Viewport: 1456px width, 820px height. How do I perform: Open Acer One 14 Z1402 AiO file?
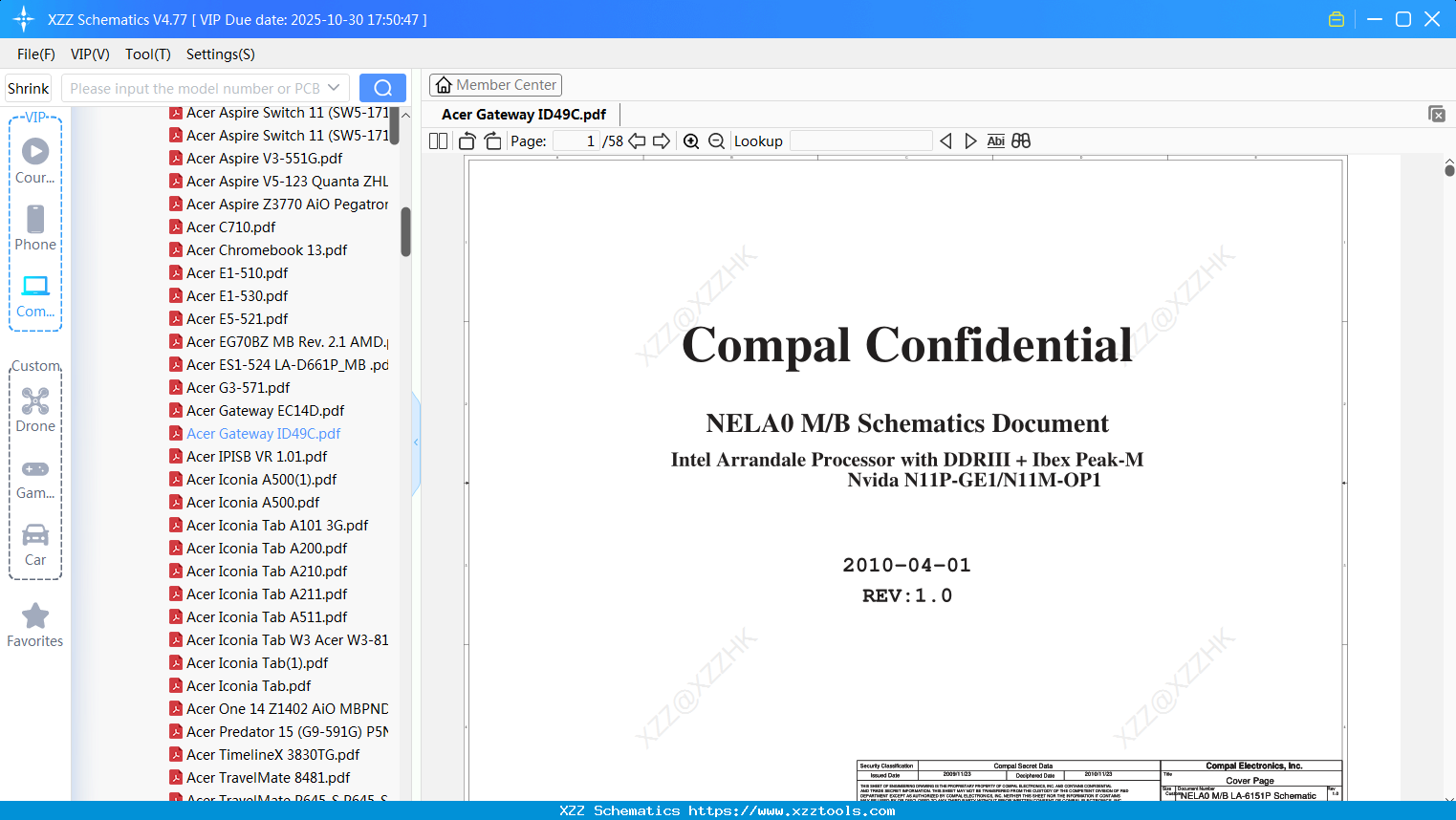(278, 709)
